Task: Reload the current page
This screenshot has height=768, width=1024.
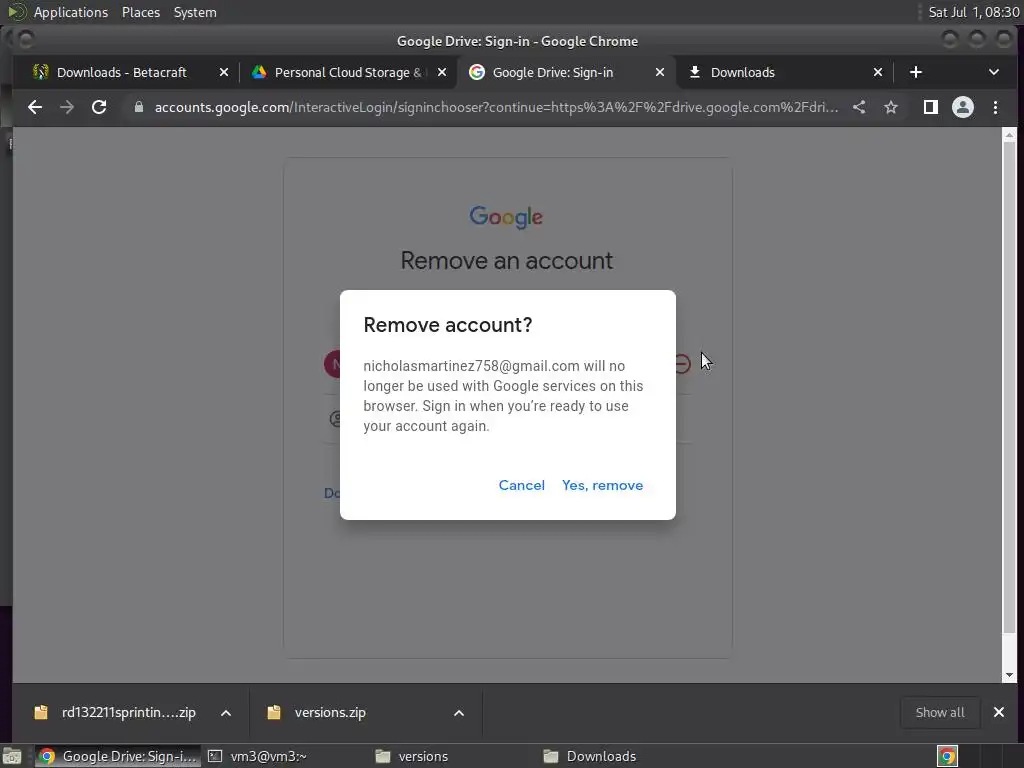Action: pyautogui.click(x=99, y=107)
